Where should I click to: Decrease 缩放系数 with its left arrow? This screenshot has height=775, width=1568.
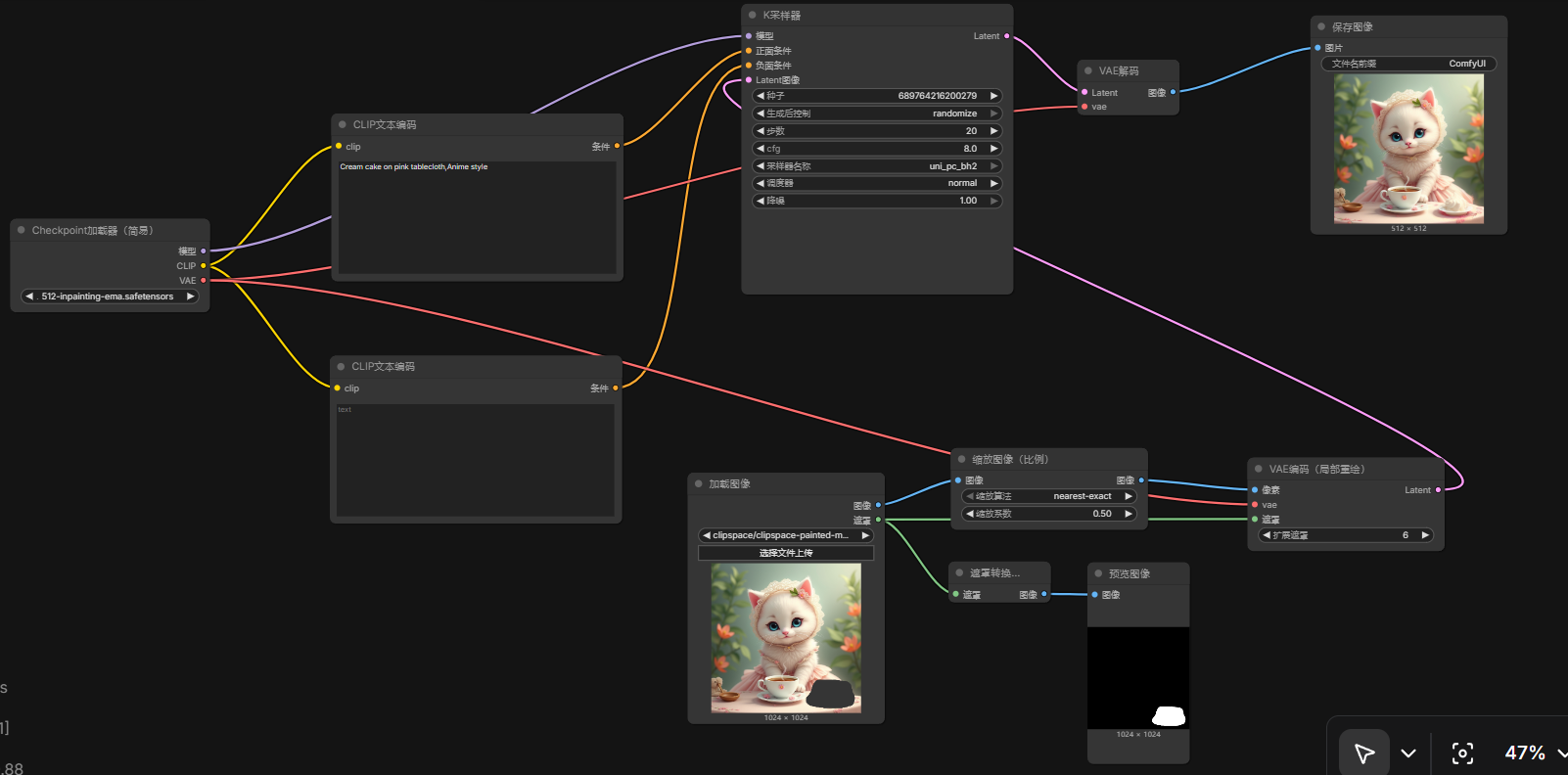(x=970, y=514)
